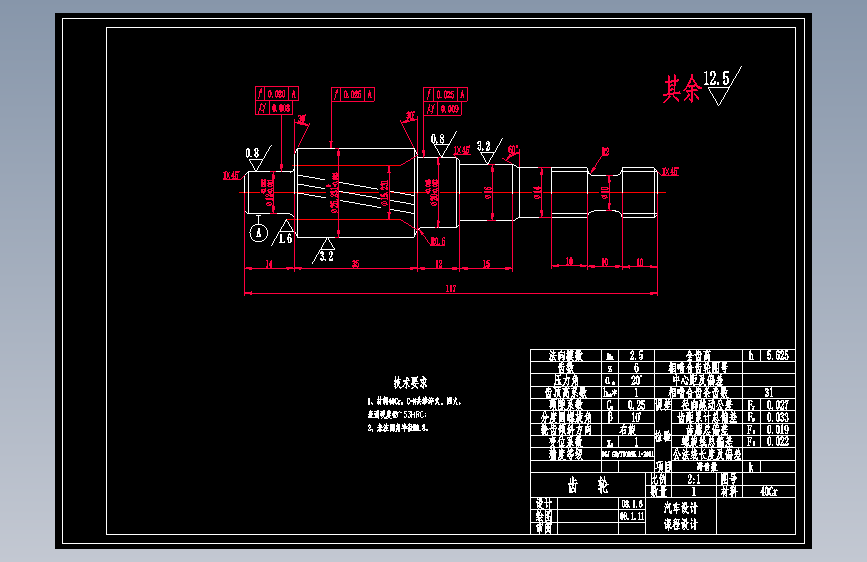This screenshot has height=562, width=867.
Task: Click the ø16 diameter dimension
Action: pyautogui.click(x=488, y=192)
